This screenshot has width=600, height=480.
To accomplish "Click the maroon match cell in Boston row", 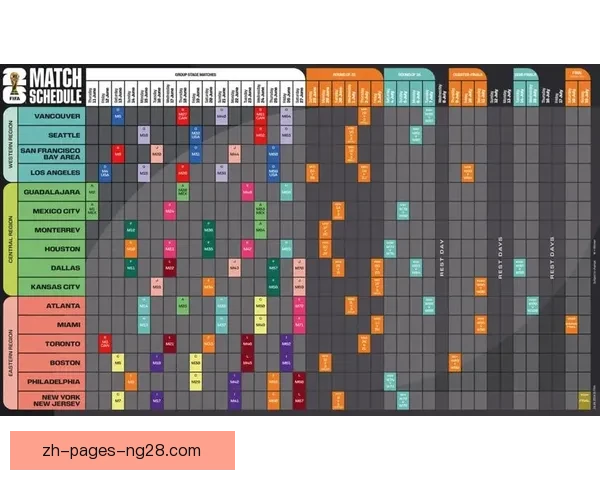I will 248,362.
